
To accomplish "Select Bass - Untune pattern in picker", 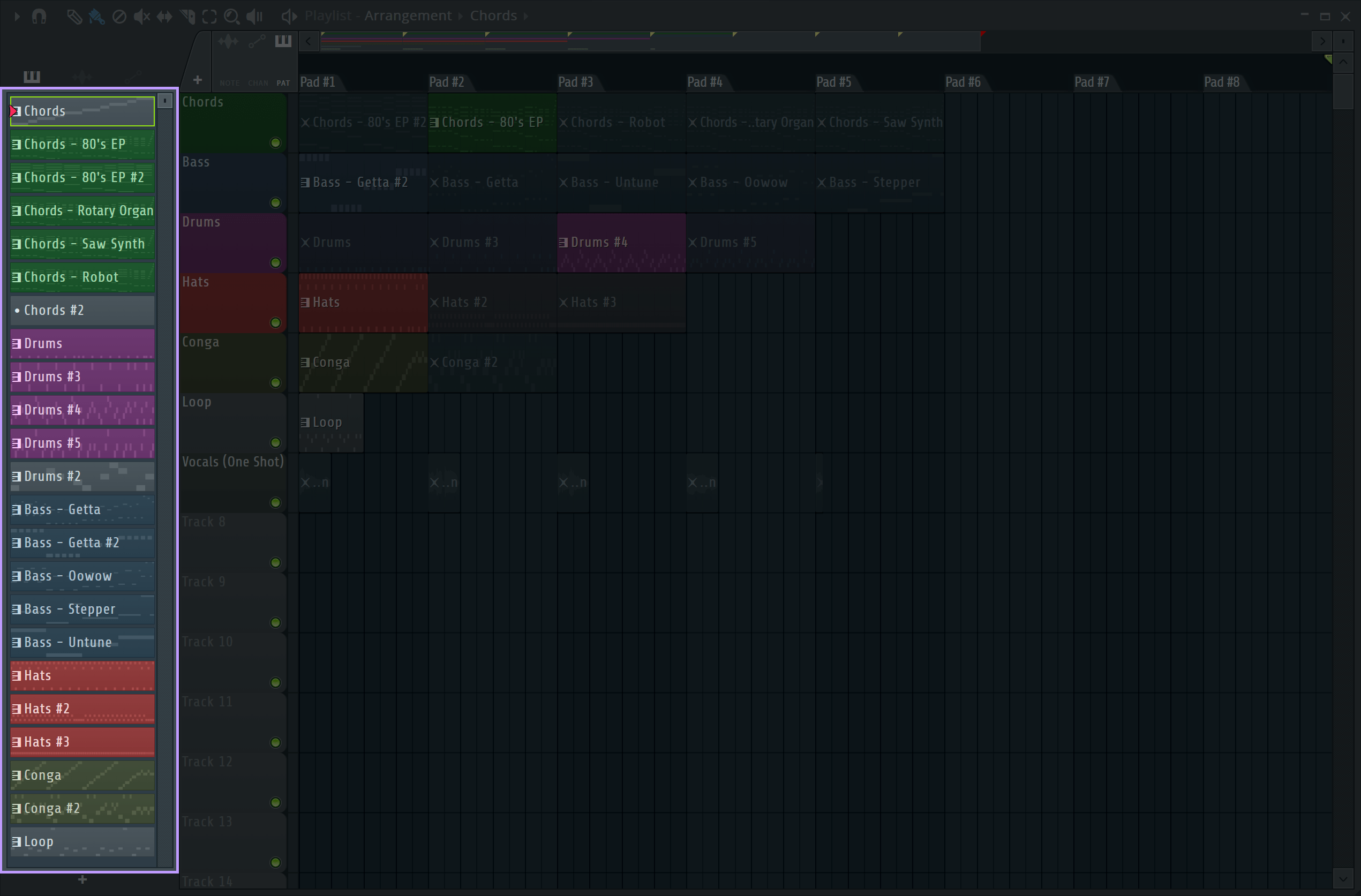I will point(82,642).
